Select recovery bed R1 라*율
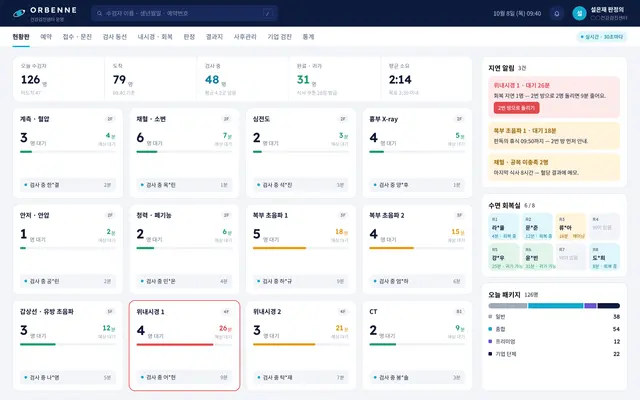 (x=504, y=227)
